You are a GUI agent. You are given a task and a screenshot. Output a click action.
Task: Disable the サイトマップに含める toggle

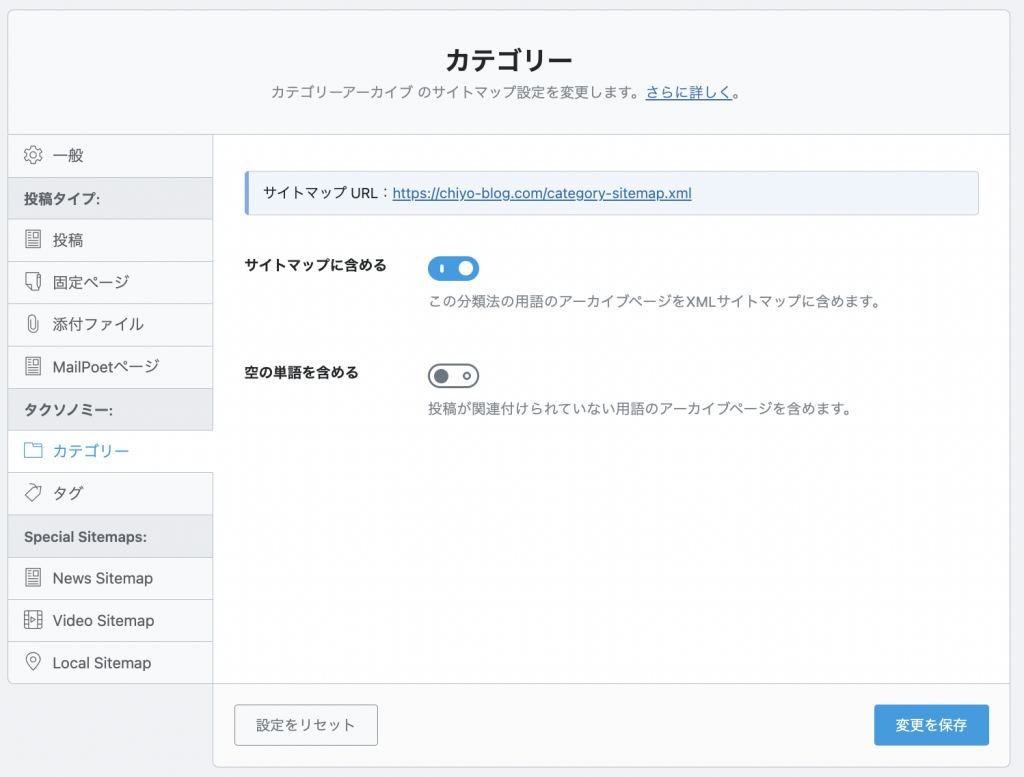click(453, 268)
